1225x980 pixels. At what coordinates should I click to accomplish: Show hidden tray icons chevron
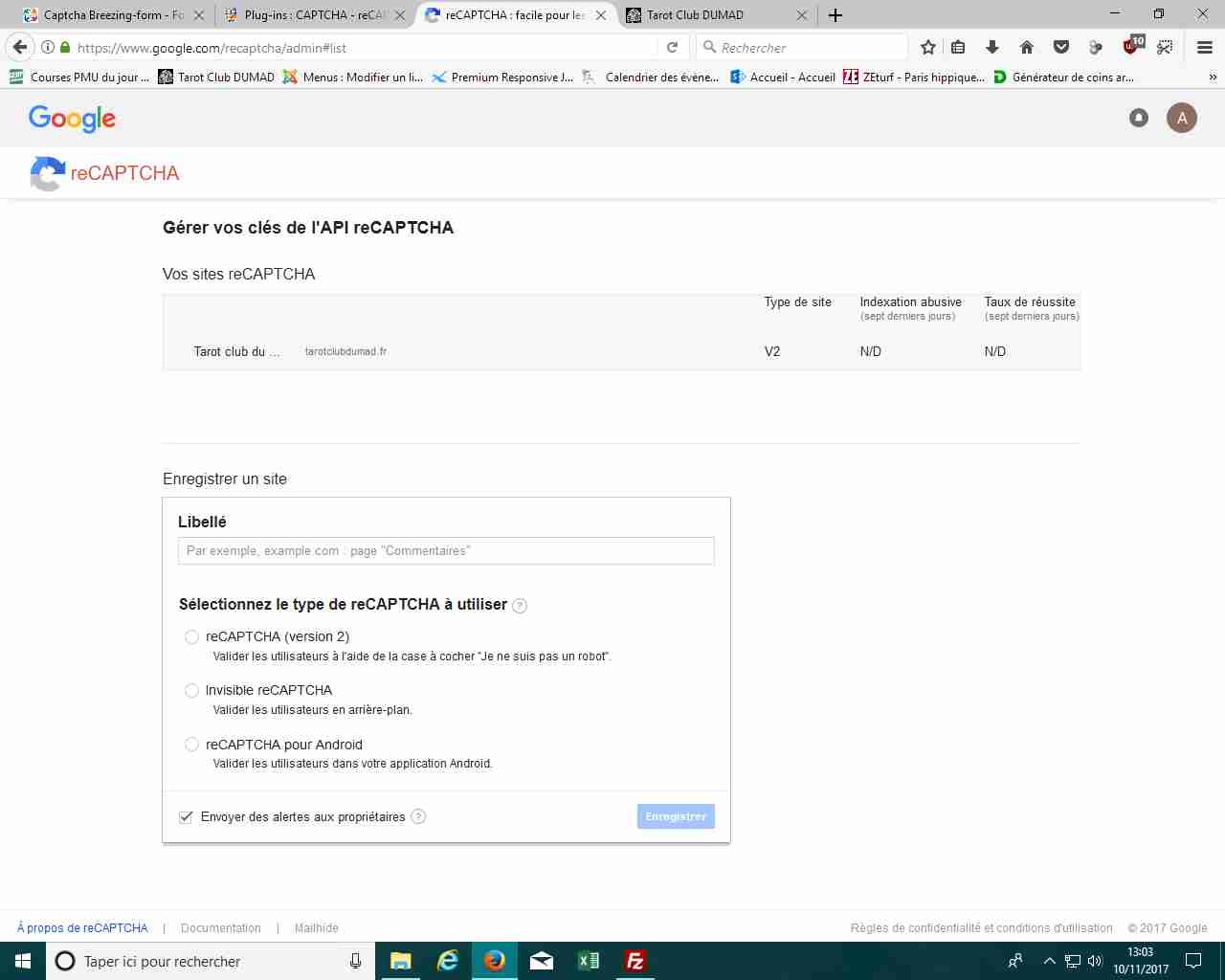pyautogui.click(x=1049, y=961)
